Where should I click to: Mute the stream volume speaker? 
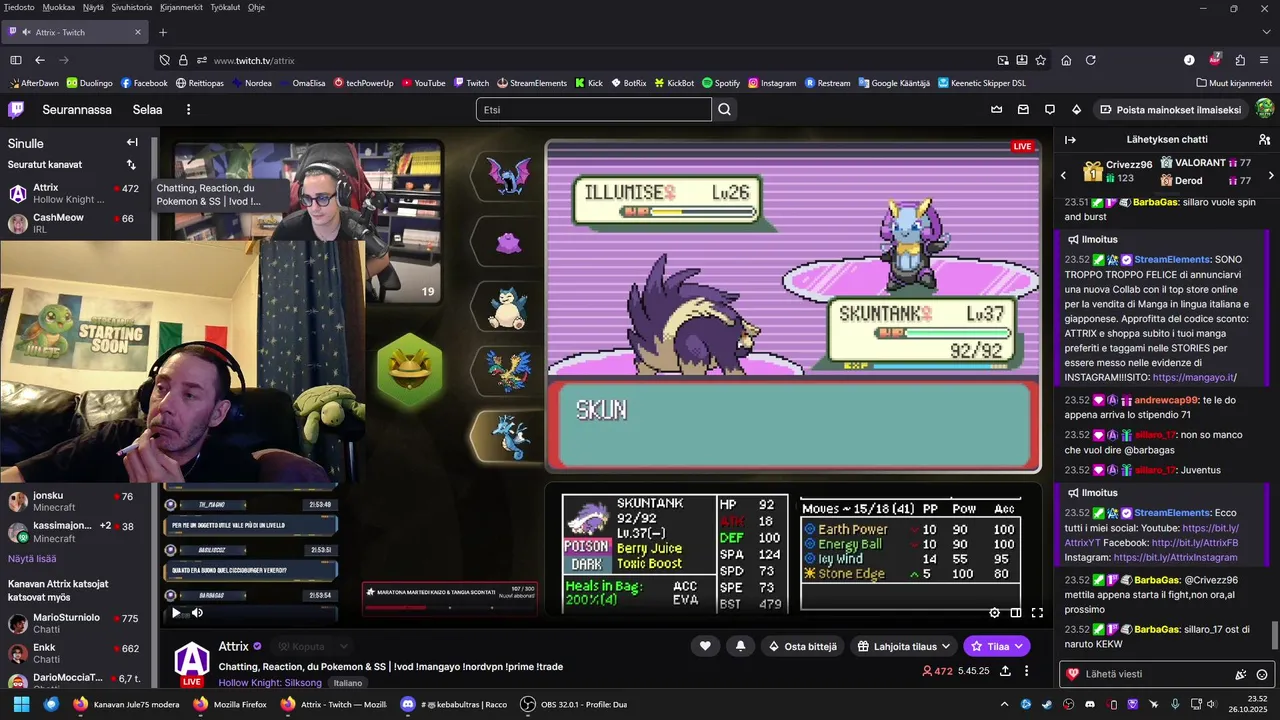pos(197,613)
